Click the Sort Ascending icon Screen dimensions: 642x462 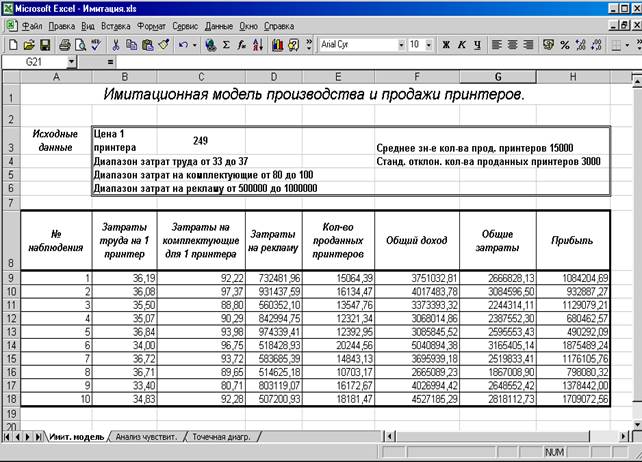[x=258, y=45]
